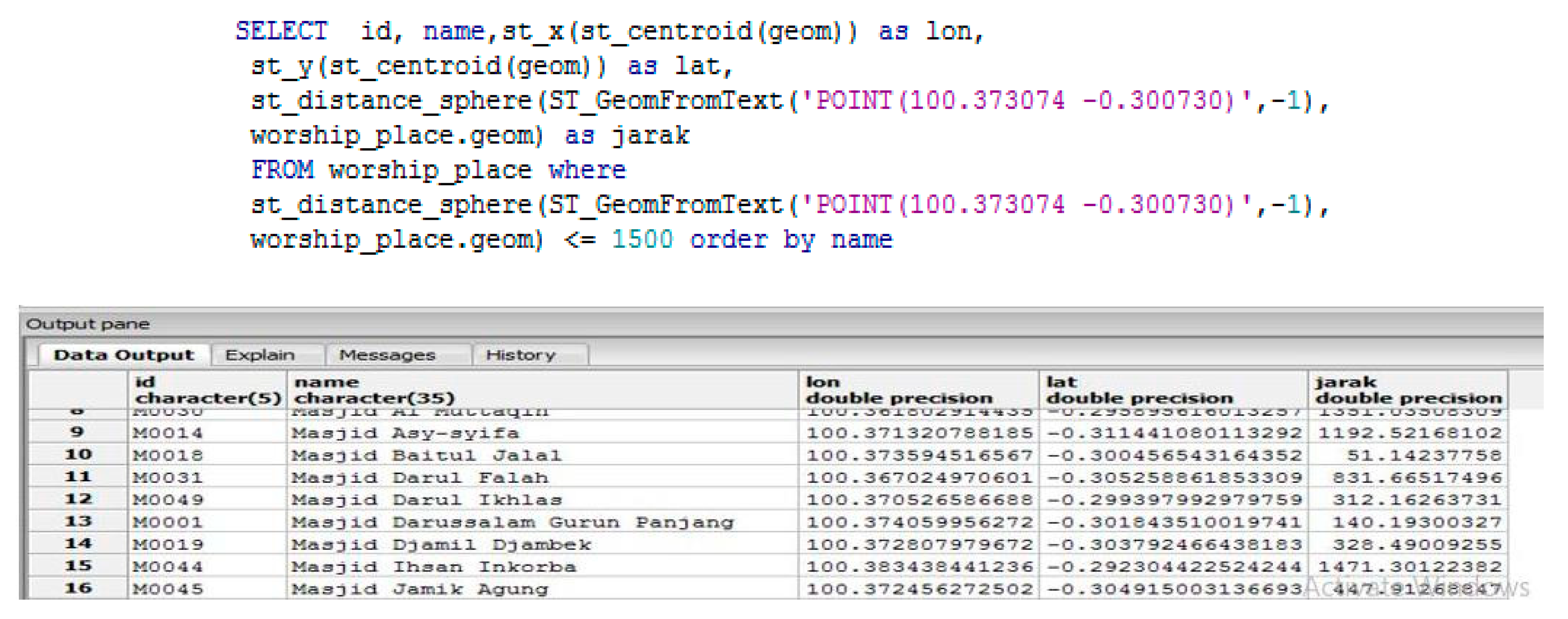Open the Explain tab

[260, 355]
